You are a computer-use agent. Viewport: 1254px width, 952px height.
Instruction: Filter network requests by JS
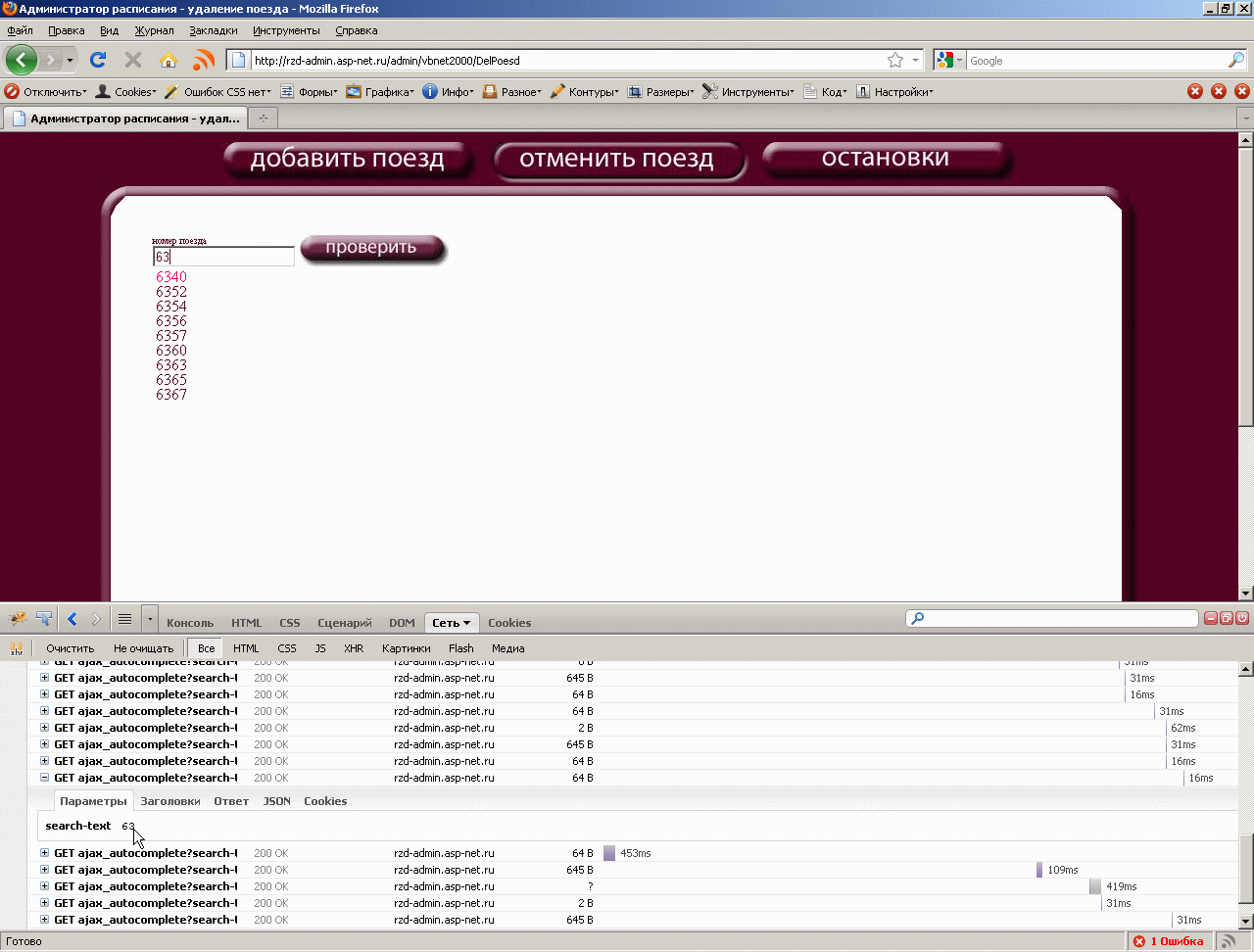pyautogui.click(x=320, y=648)
